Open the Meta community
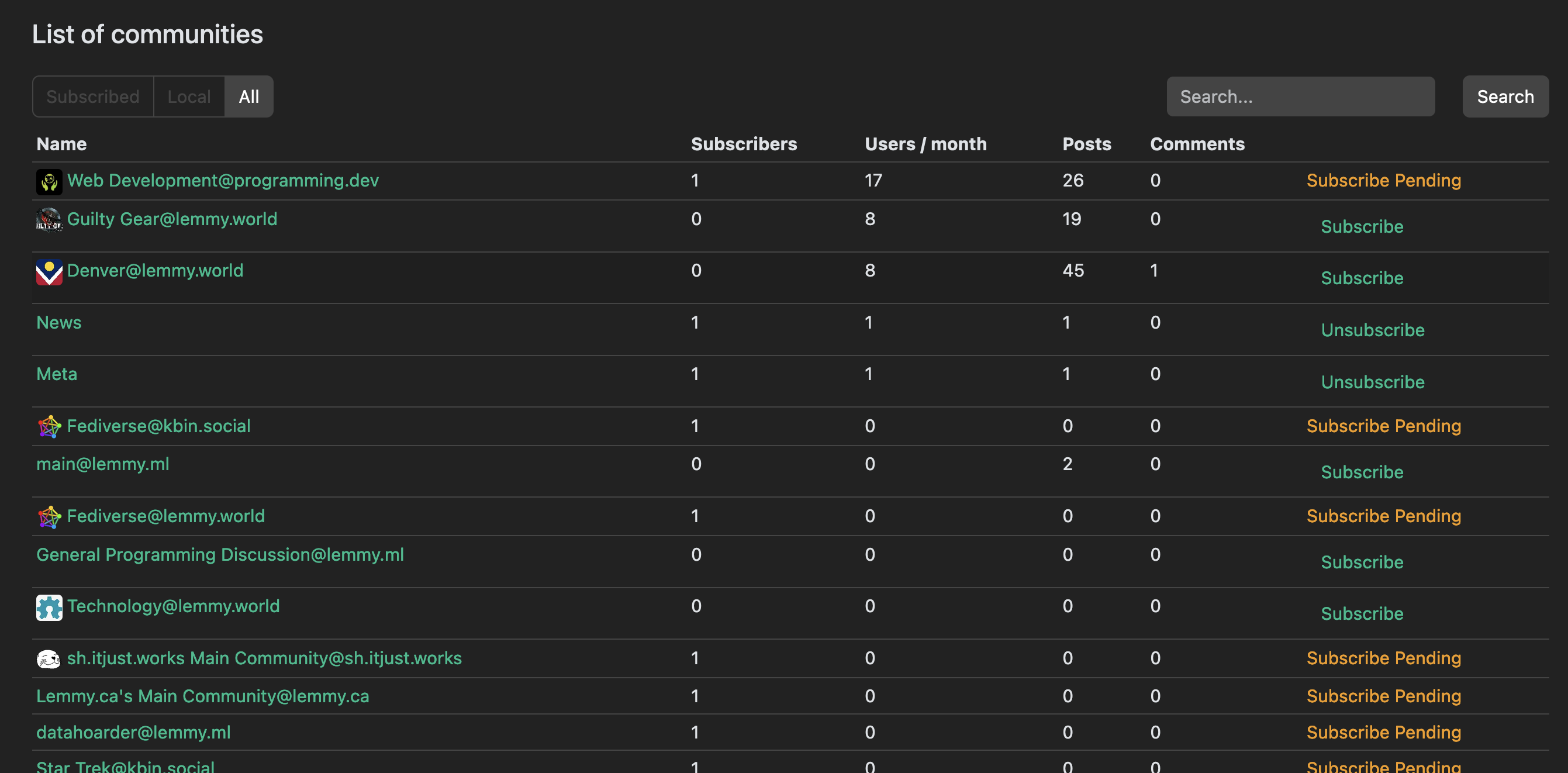Viewport: 1568px width, 773px height. click(x=57, y=374)
